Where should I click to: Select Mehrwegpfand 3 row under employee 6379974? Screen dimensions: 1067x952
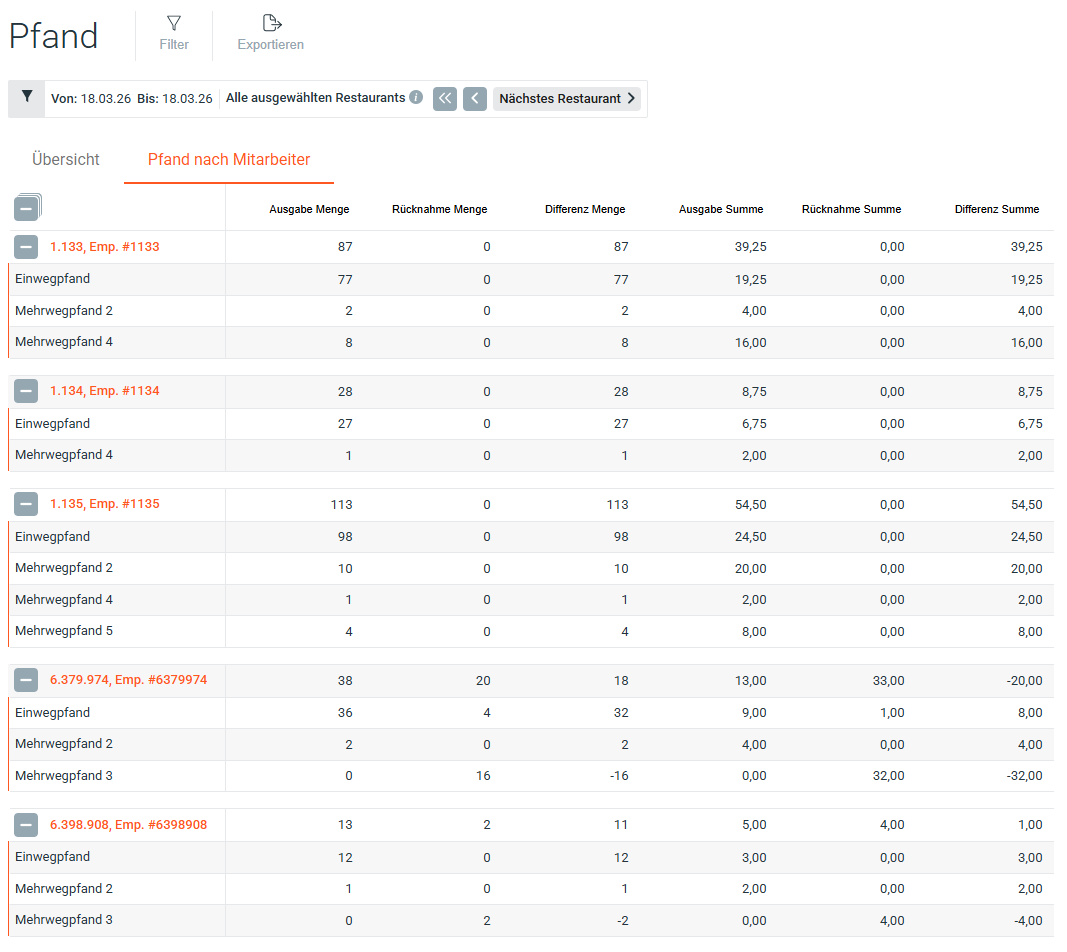tap(531, 776)
